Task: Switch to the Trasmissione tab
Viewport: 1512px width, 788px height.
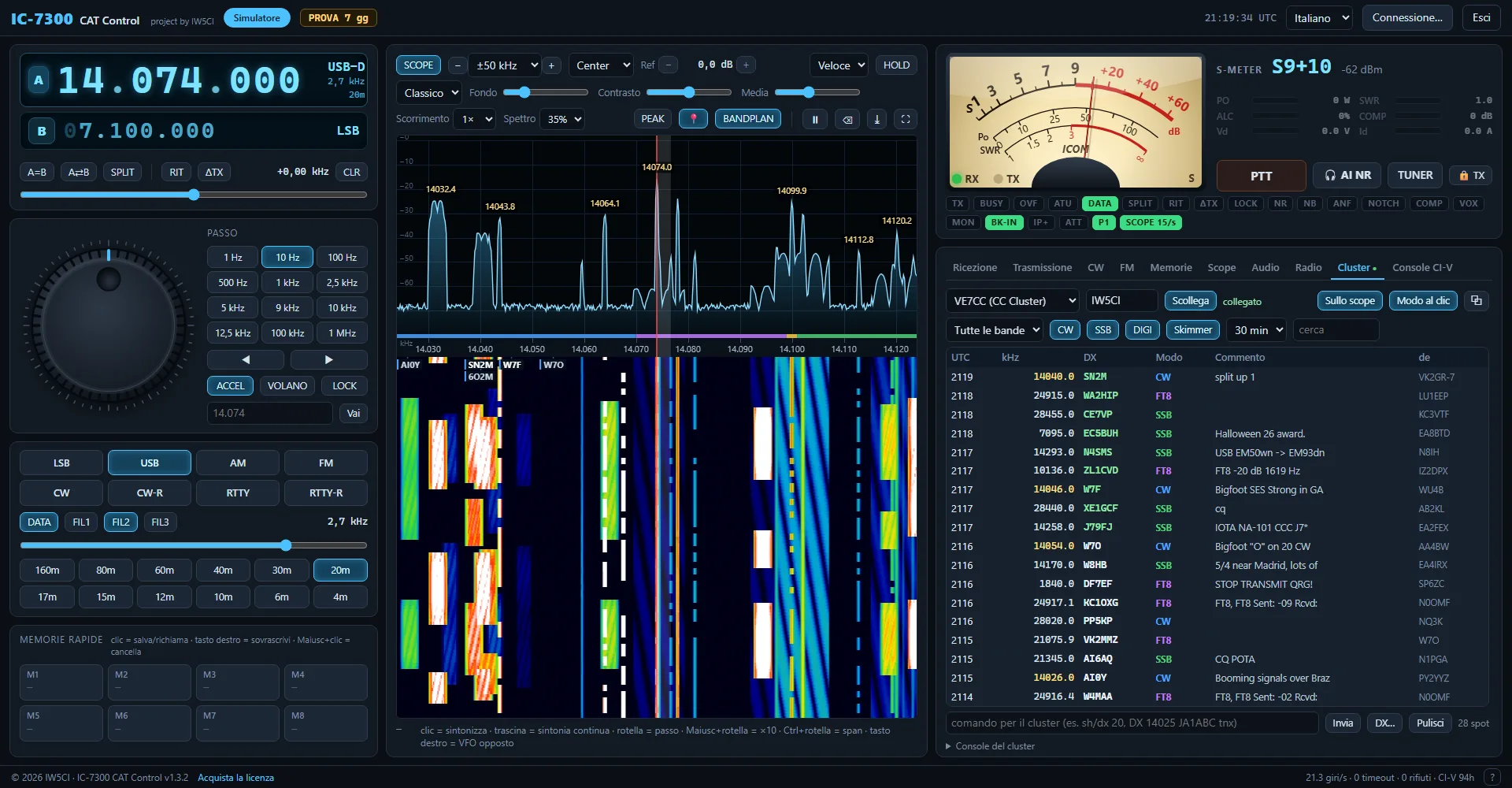Action: (1042, 268)
